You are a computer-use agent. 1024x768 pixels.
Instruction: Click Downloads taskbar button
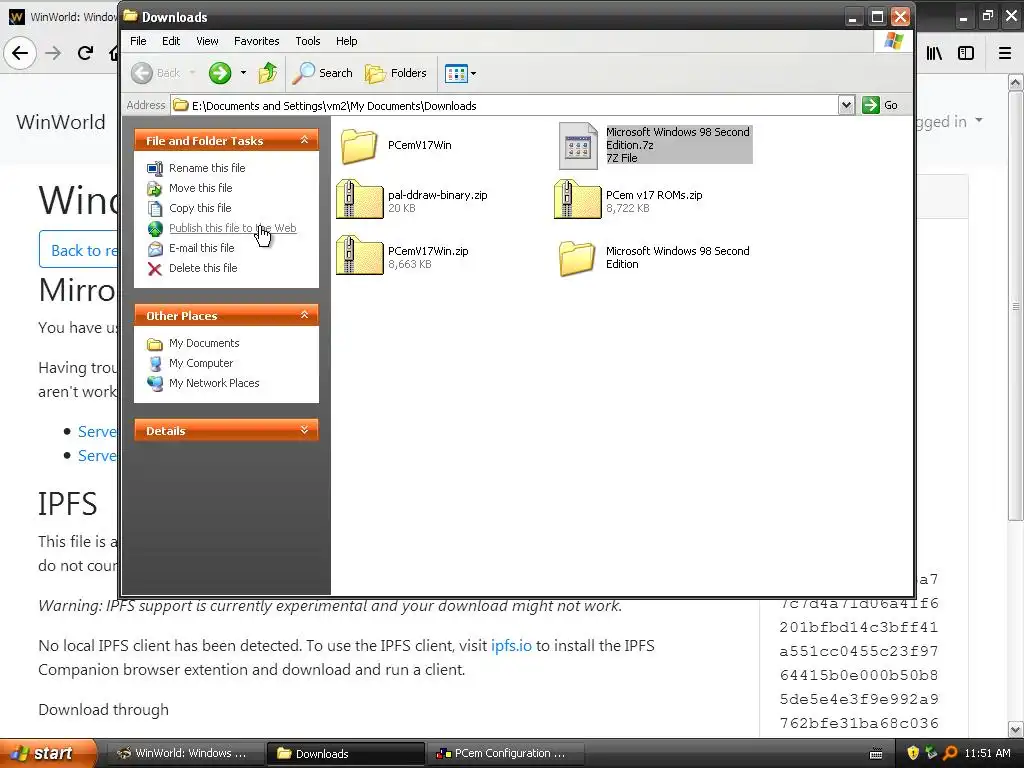[345, 753]
